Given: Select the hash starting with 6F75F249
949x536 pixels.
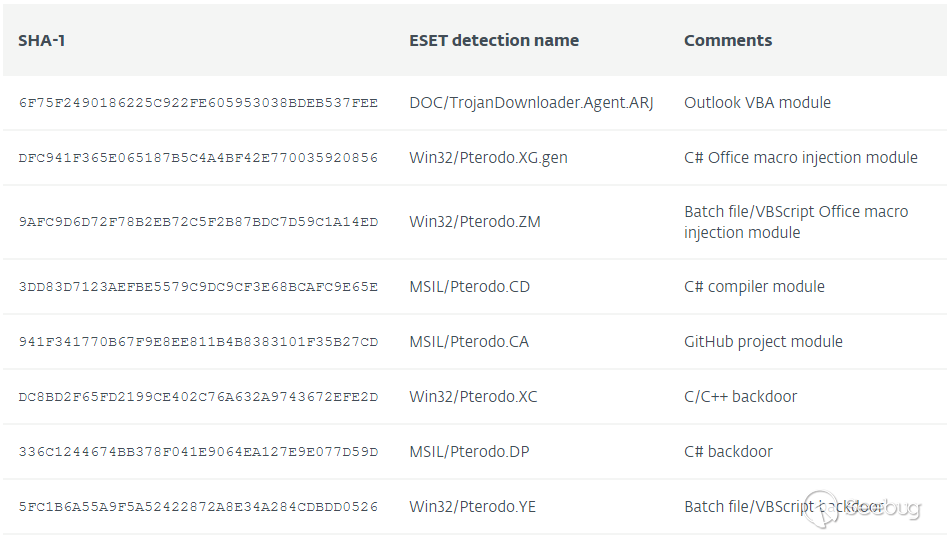Looking at the screenshot, I should (x=198, y=103).
